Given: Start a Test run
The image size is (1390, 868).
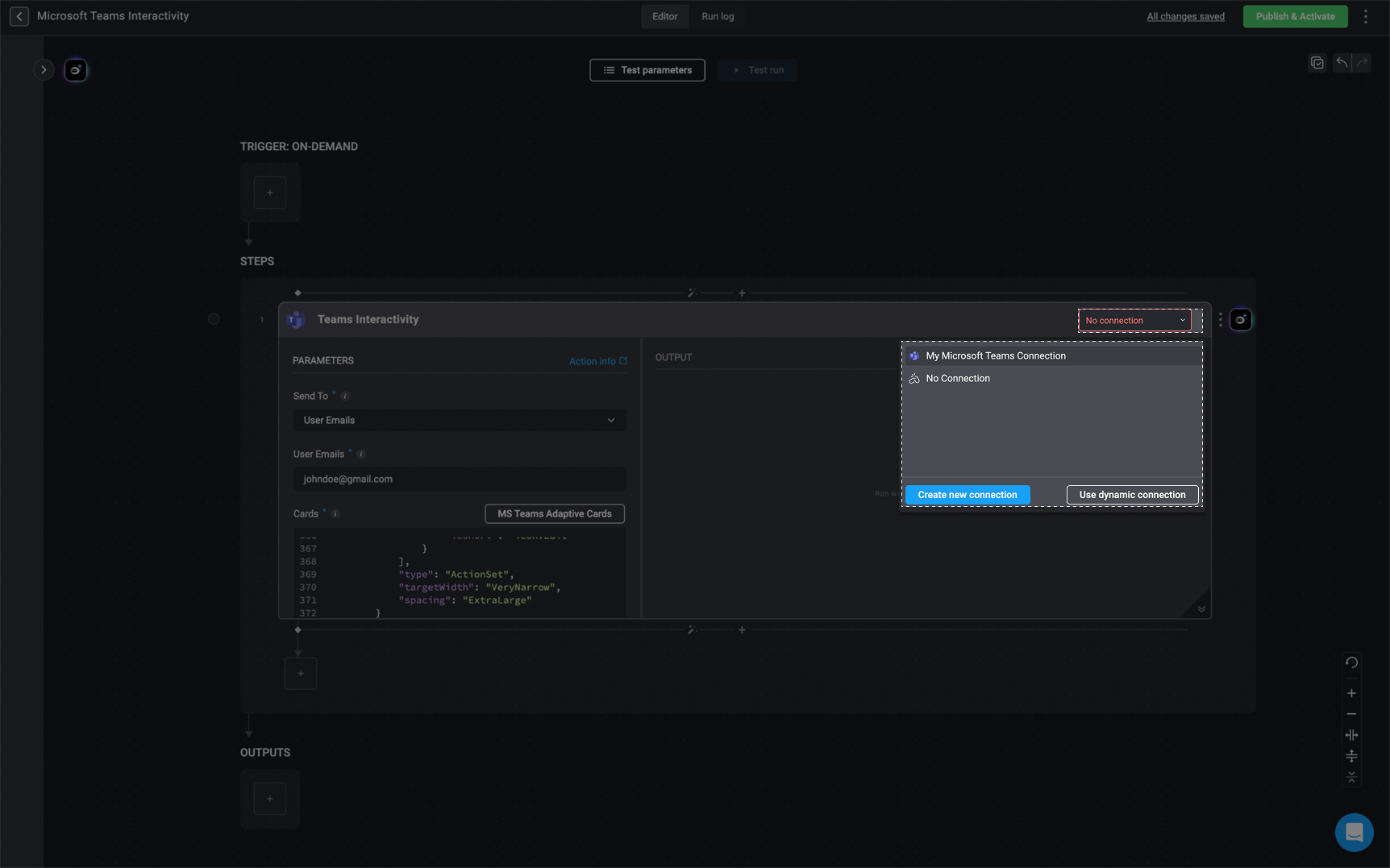Looking at the screenshot, I should click(757, 70).
